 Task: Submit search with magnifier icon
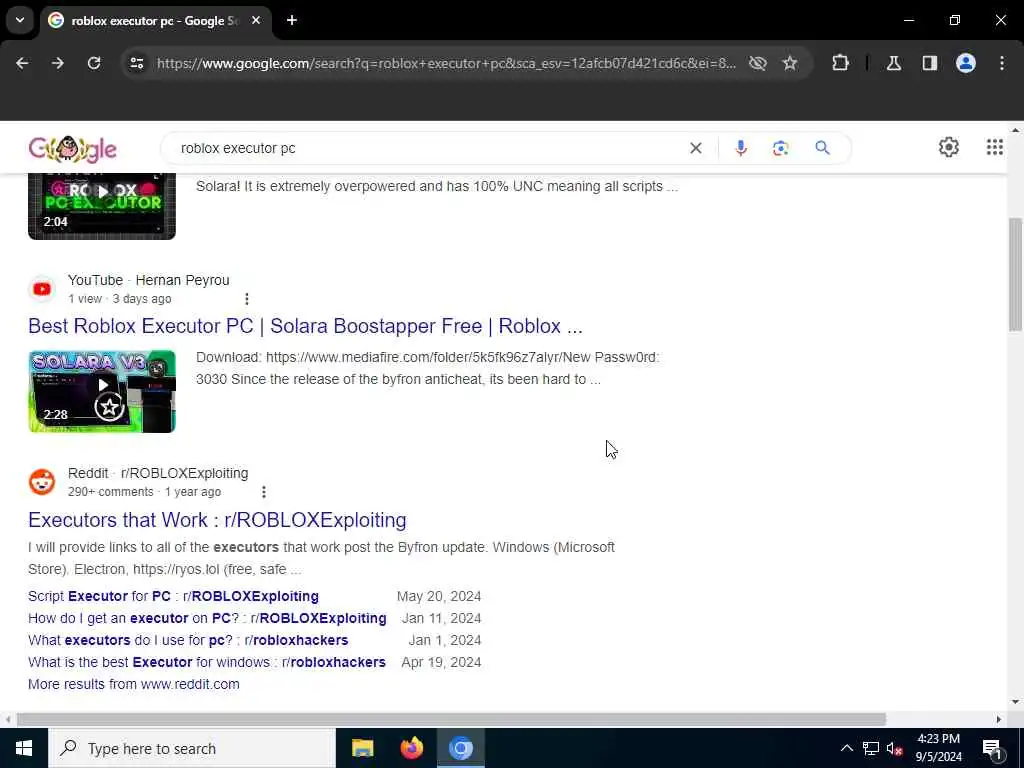[822, 148]
